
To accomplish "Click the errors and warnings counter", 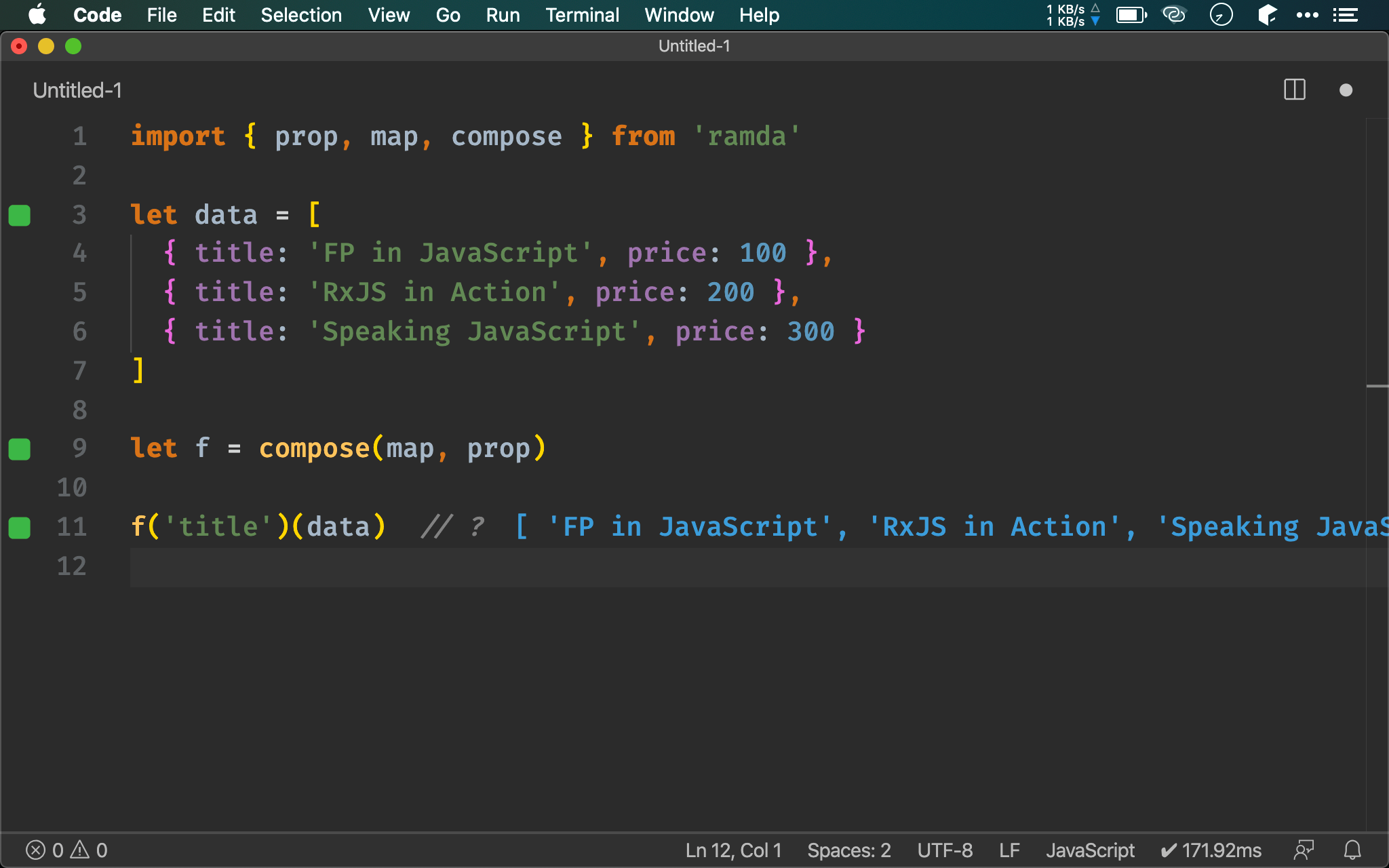I will (66, 850).
